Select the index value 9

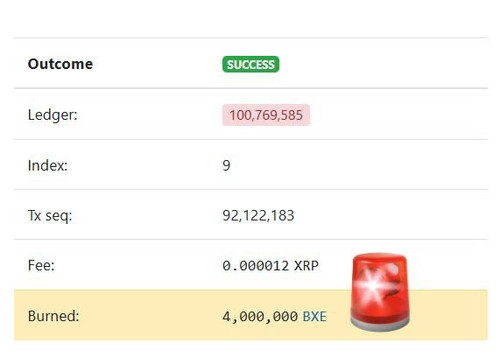226,165
